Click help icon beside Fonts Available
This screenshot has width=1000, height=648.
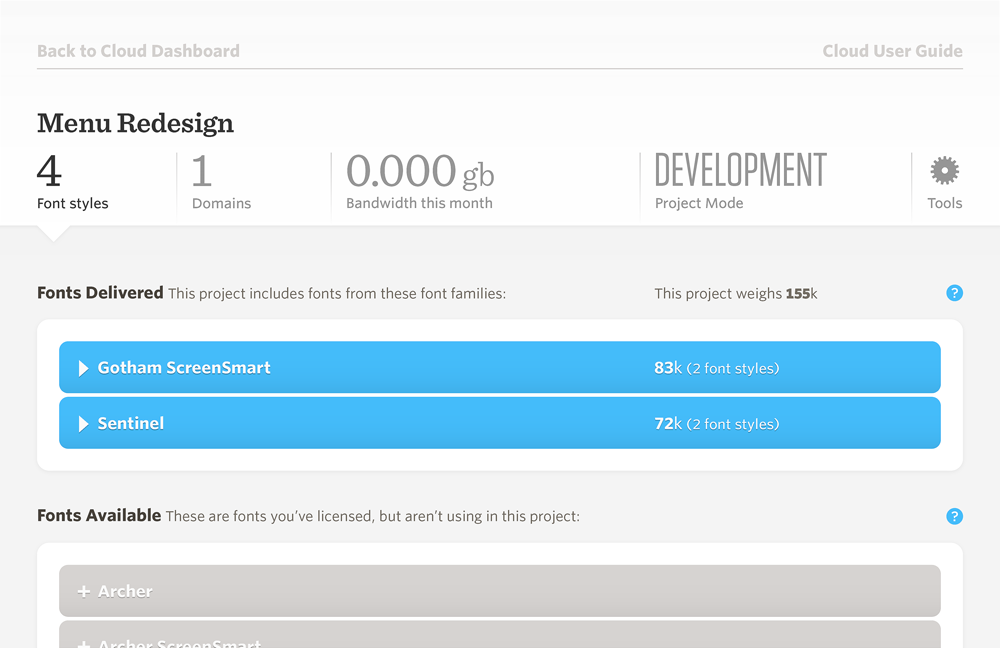click(x=954, y=516)
